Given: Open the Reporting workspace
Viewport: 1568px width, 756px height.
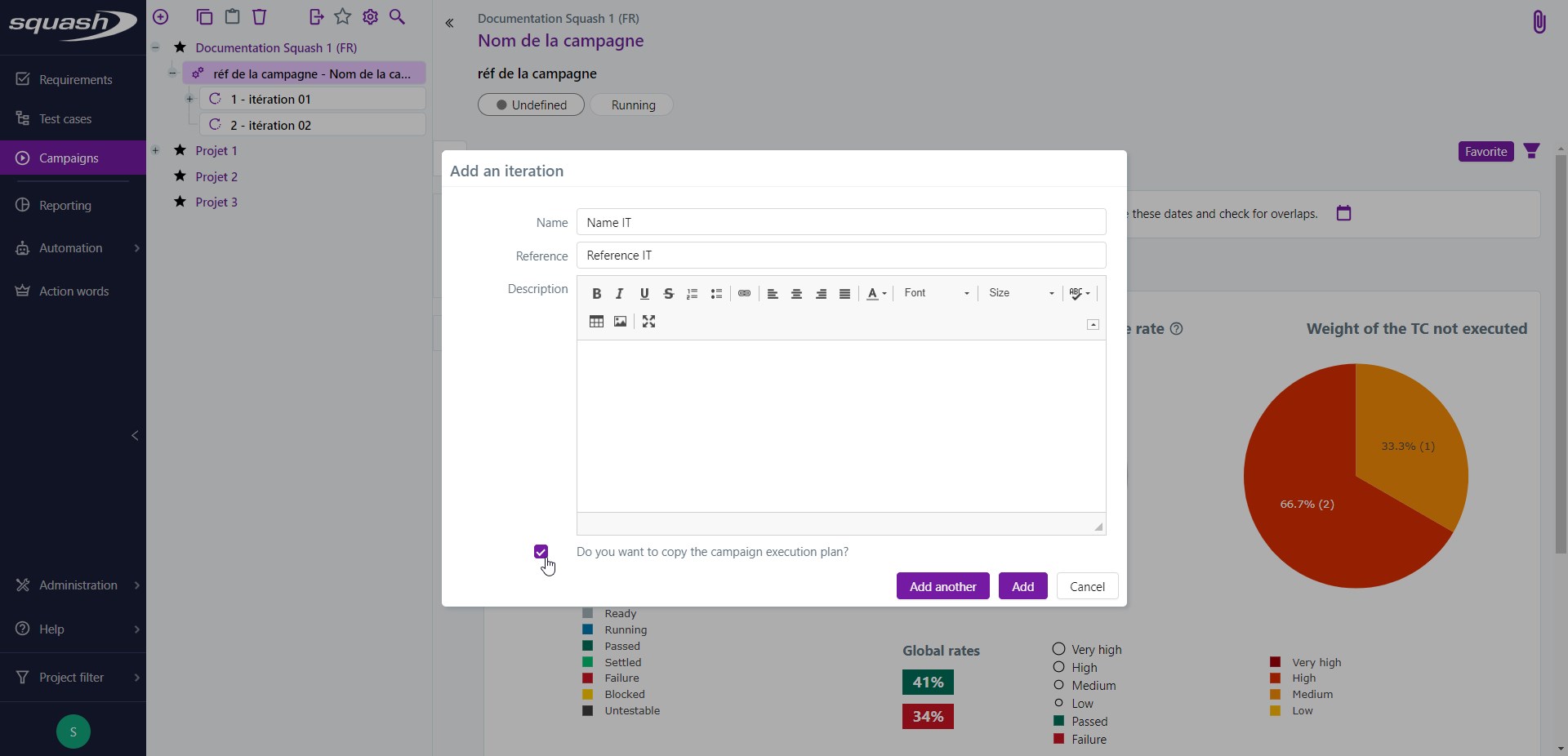Looking at the screenshot, I should coord(65,206).
